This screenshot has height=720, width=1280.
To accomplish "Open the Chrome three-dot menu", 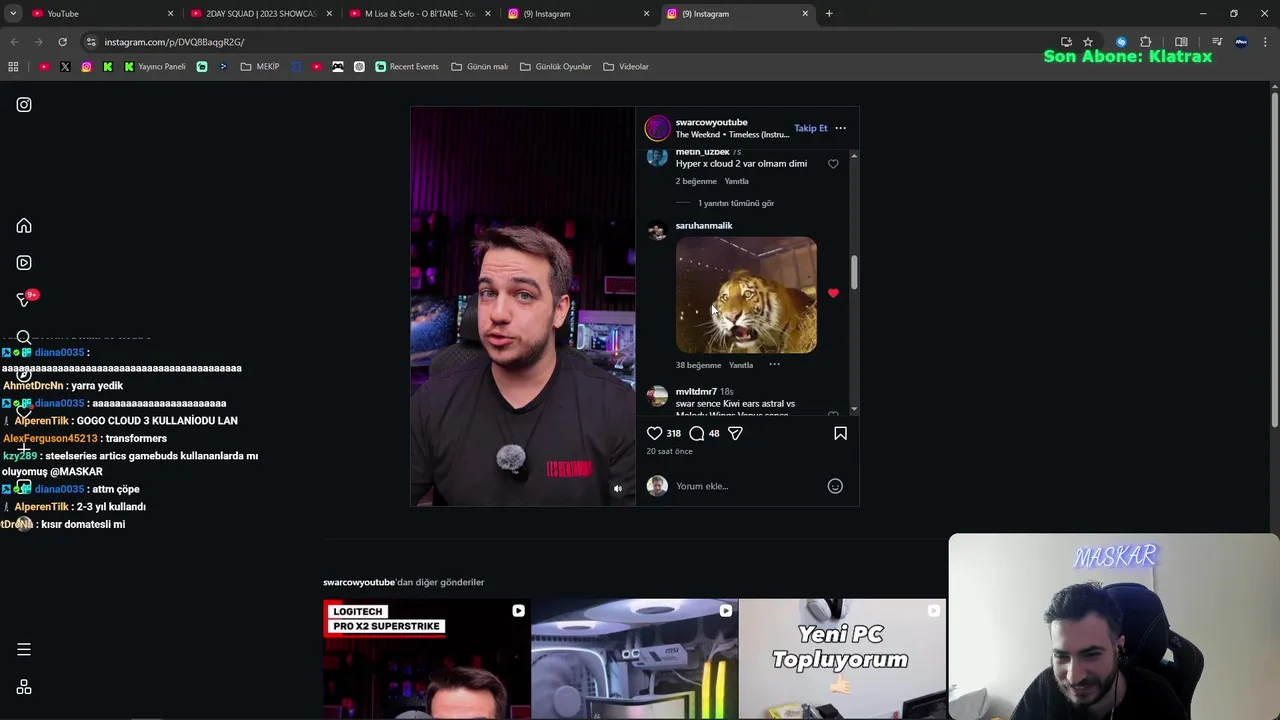I will (x=1266, y=42).
